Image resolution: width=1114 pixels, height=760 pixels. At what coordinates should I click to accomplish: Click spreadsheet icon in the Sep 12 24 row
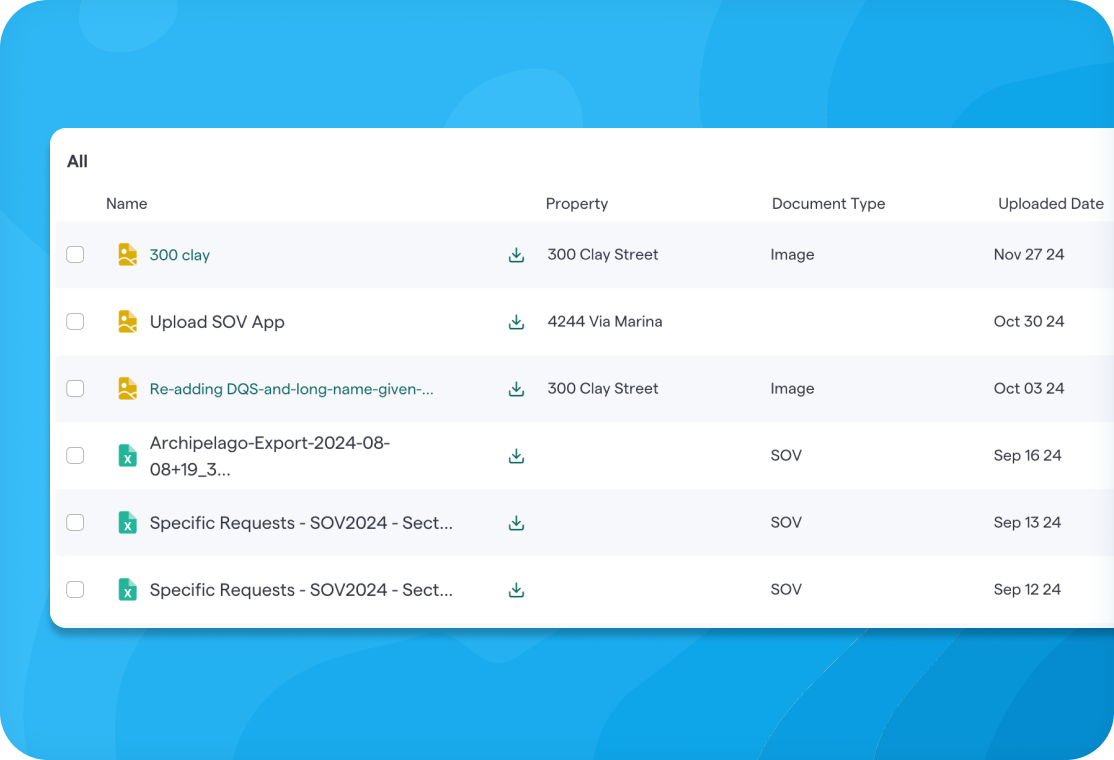point(128,590)
